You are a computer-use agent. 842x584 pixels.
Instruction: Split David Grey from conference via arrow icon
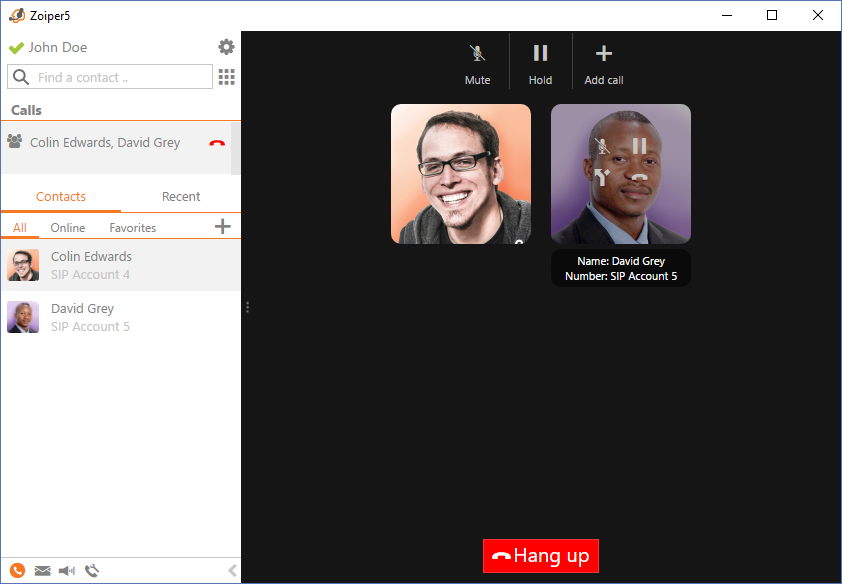pyautogui.click(x=602, y=179)
